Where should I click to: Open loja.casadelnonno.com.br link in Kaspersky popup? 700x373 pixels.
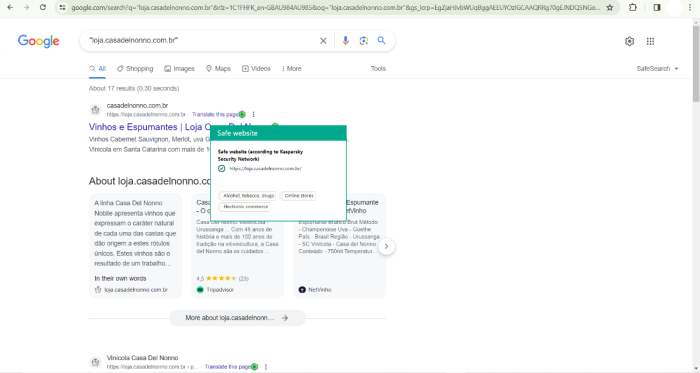coord(266,169)
